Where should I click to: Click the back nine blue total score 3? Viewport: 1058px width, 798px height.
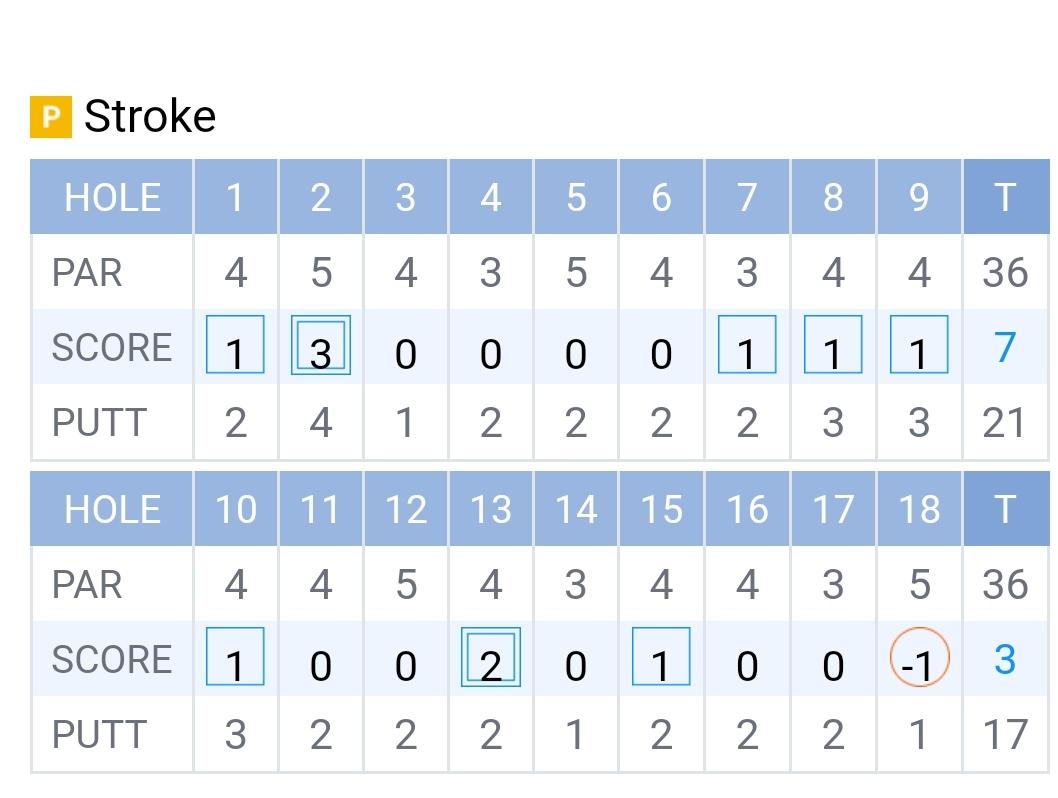1005,659
